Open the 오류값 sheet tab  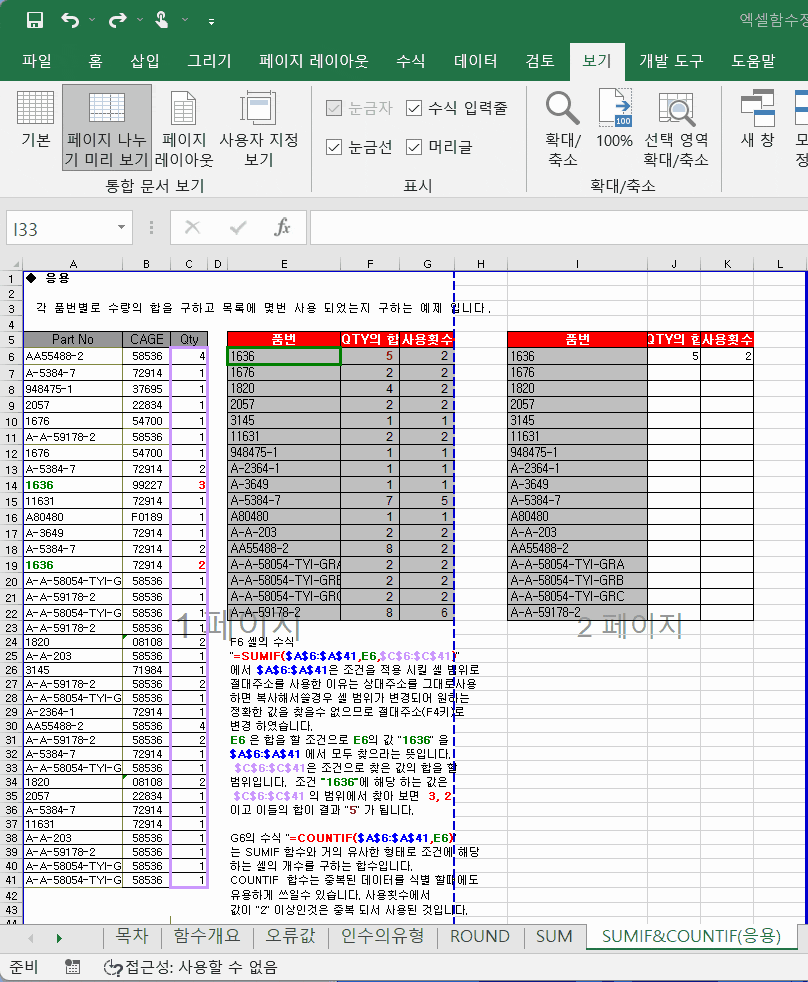[291, 936]
